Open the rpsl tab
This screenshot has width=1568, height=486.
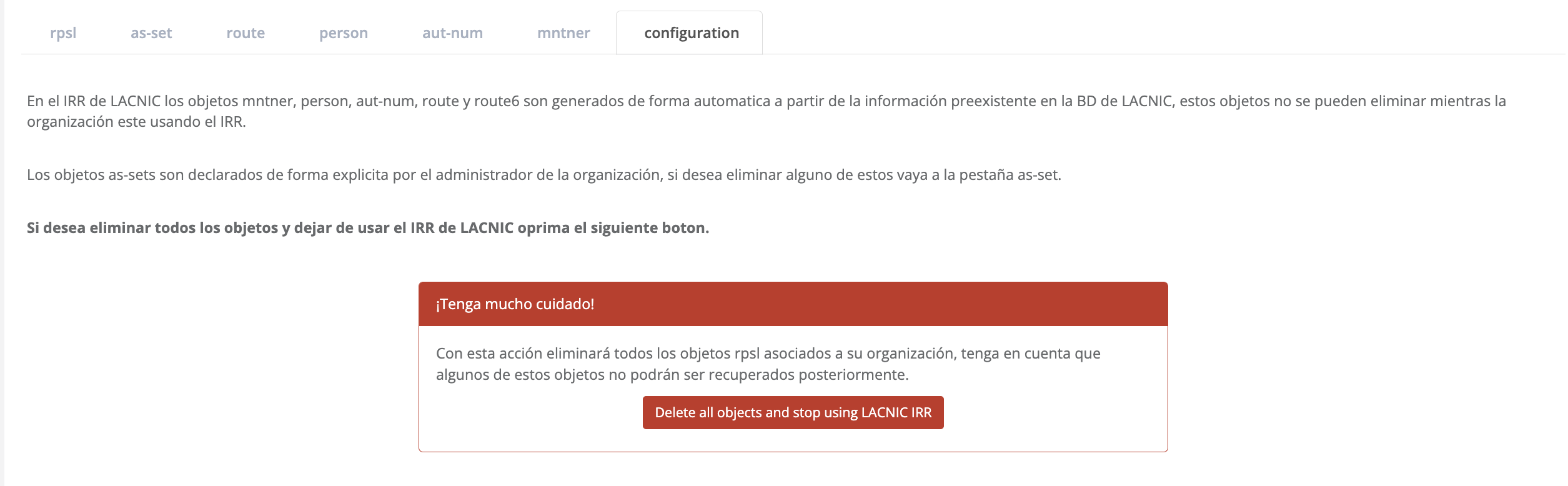pos(63,33)
